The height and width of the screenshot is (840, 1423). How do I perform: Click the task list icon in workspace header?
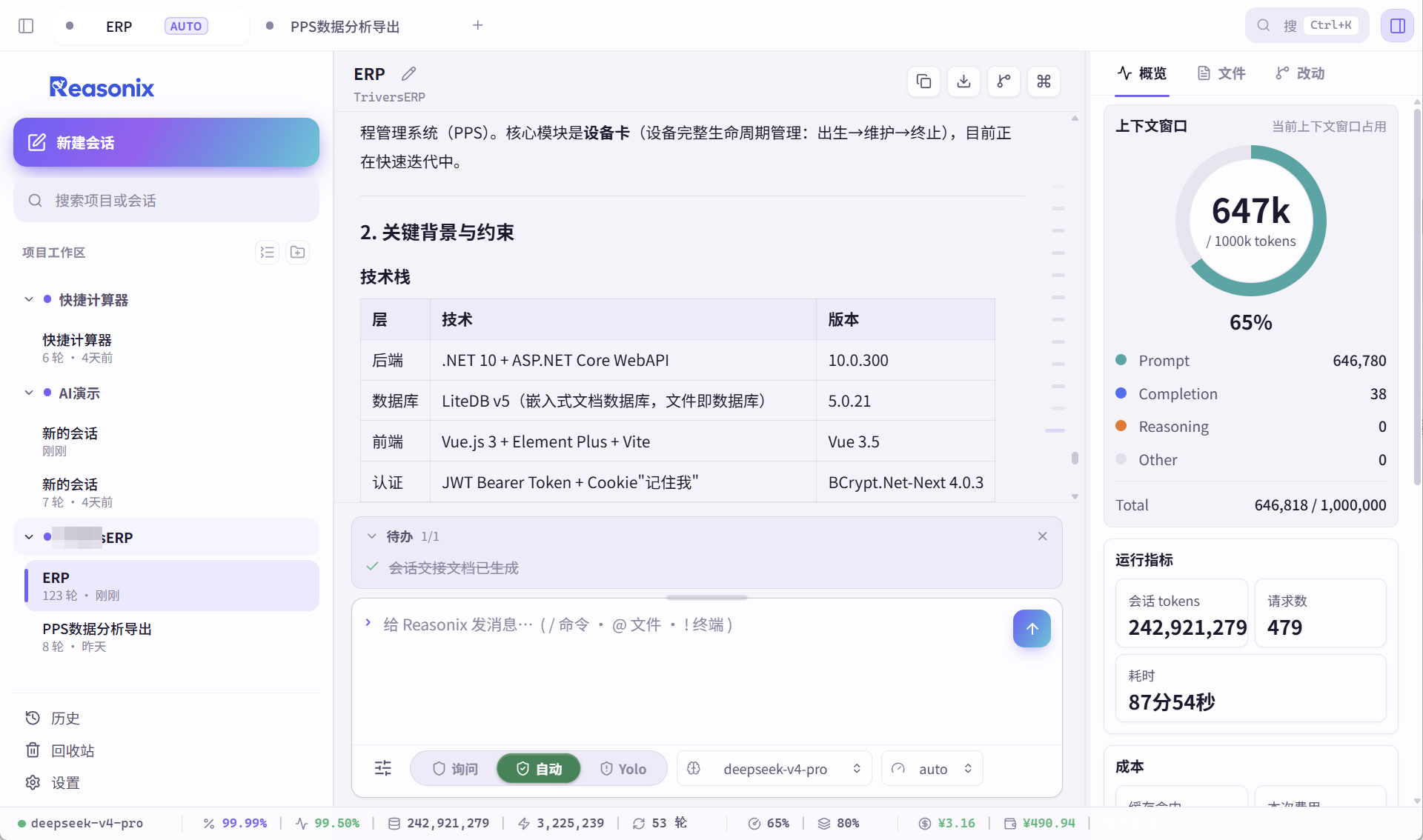click(x=267, y=253)
